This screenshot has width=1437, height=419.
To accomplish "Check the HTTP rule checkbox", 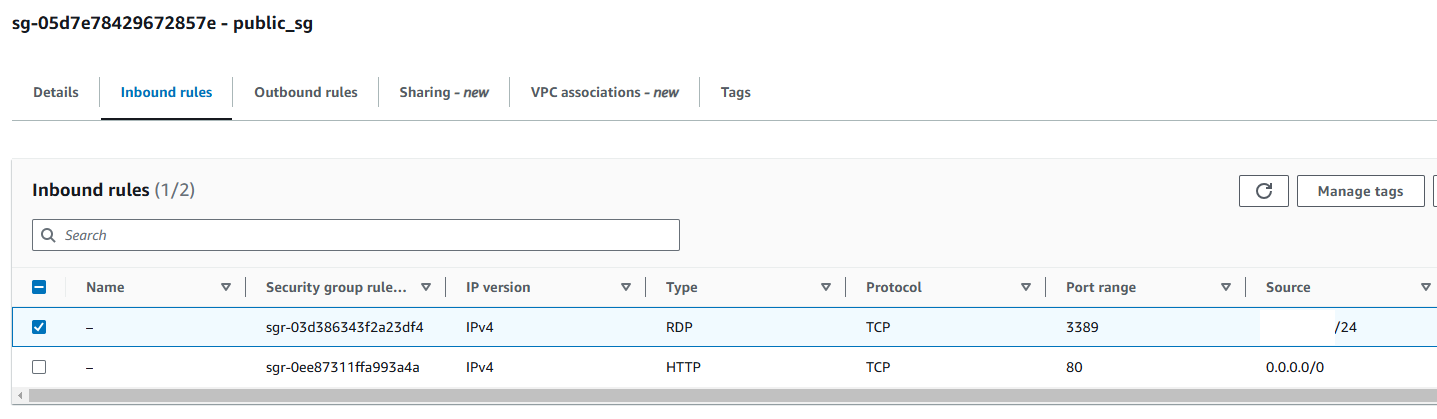I will [39, 367].
